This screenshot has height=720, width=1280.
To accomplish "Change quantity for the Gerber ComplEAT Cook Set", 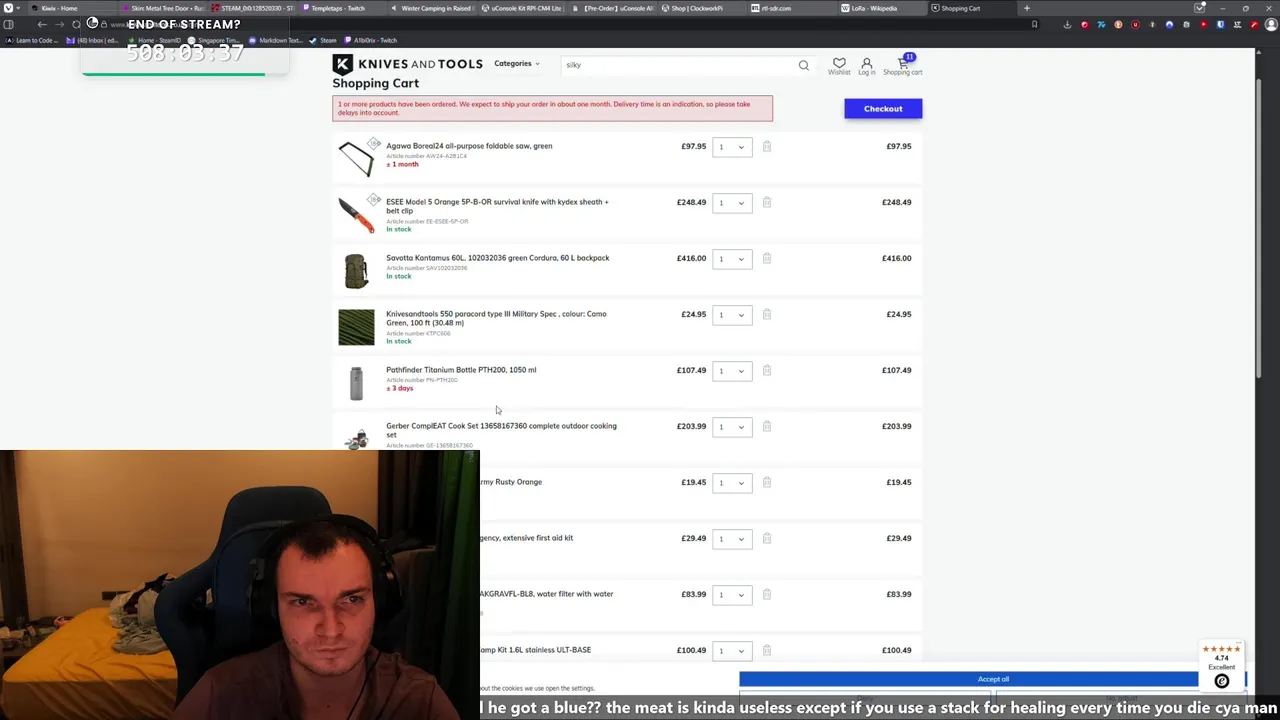I will (x=732, y=427).
